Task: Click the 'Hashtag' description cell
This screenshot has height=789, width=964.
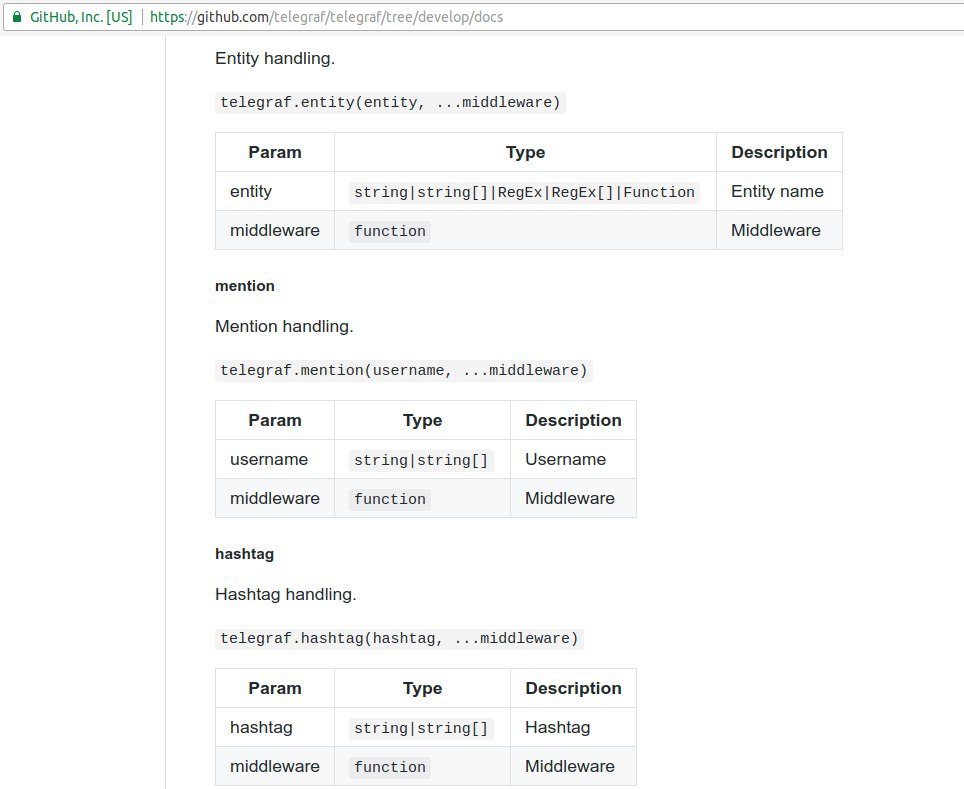Action: (574, 728)
